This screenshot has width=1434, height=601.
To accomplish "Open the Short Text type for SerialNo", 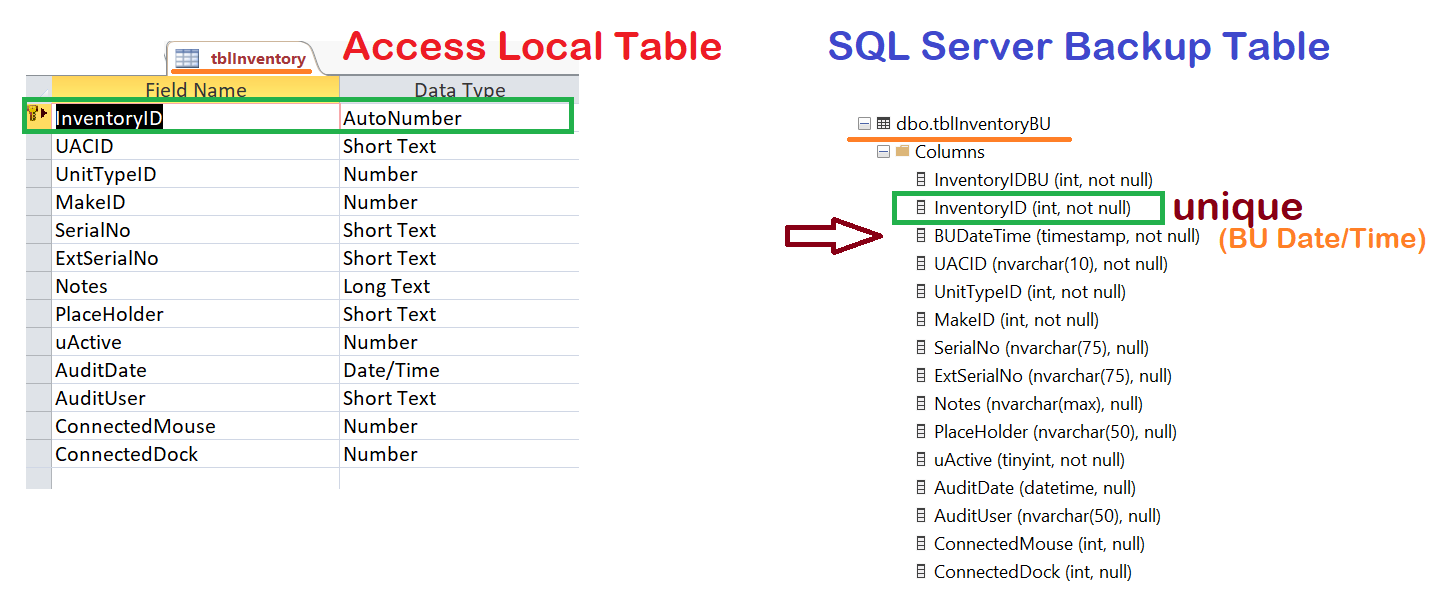I will click(x=459, y=230).
